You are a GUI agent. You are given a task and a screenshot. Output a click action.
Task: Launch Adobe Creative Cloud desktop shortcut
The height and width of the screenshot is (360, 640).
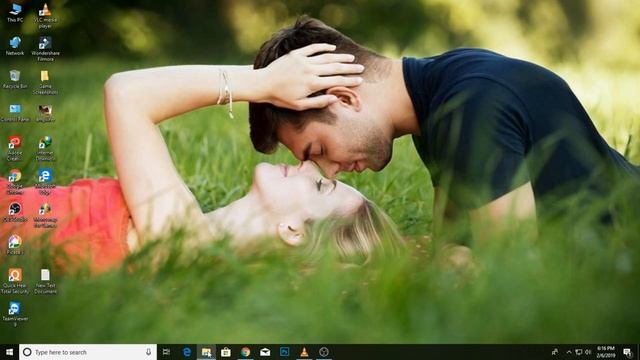(15, 149)
